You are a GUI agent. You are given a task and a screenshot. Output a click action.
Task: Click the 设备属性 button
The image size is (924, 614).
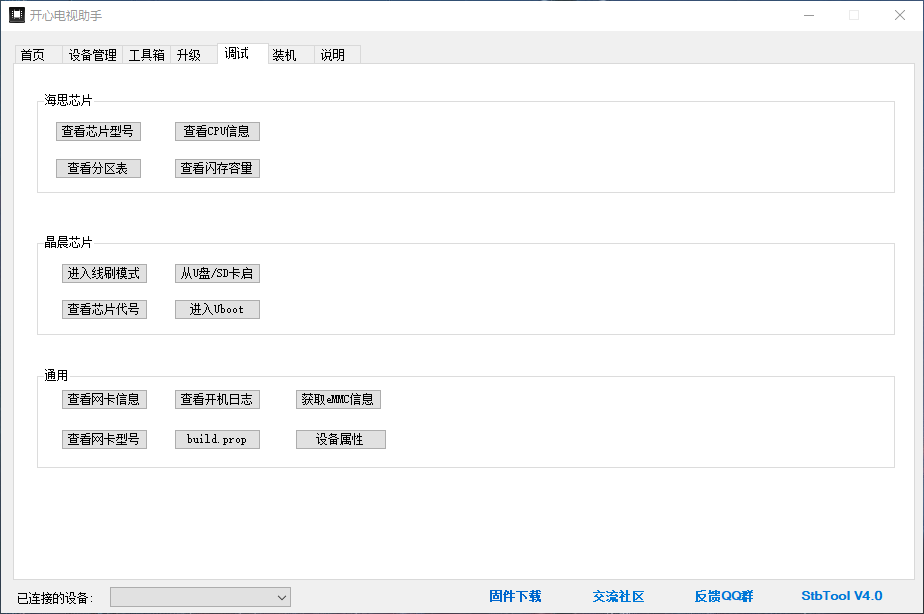(340, 440)
